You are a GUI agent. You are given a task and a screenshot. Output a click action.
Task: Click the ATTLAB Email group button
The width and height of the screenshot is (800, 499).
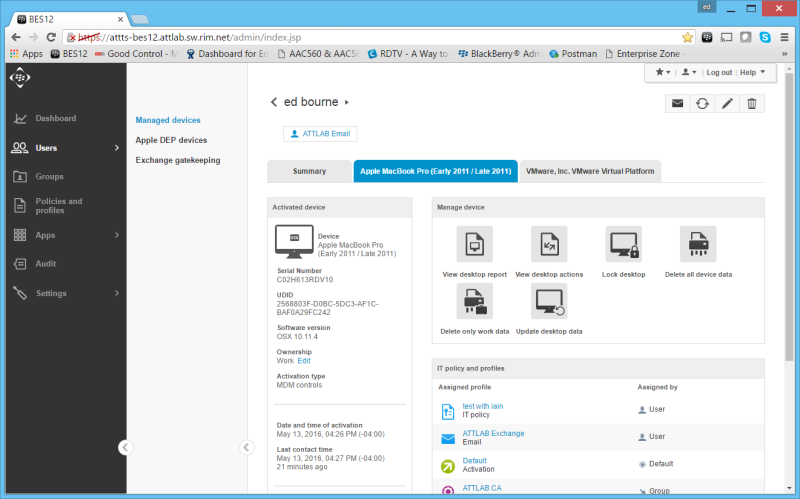tap(320, 134)
